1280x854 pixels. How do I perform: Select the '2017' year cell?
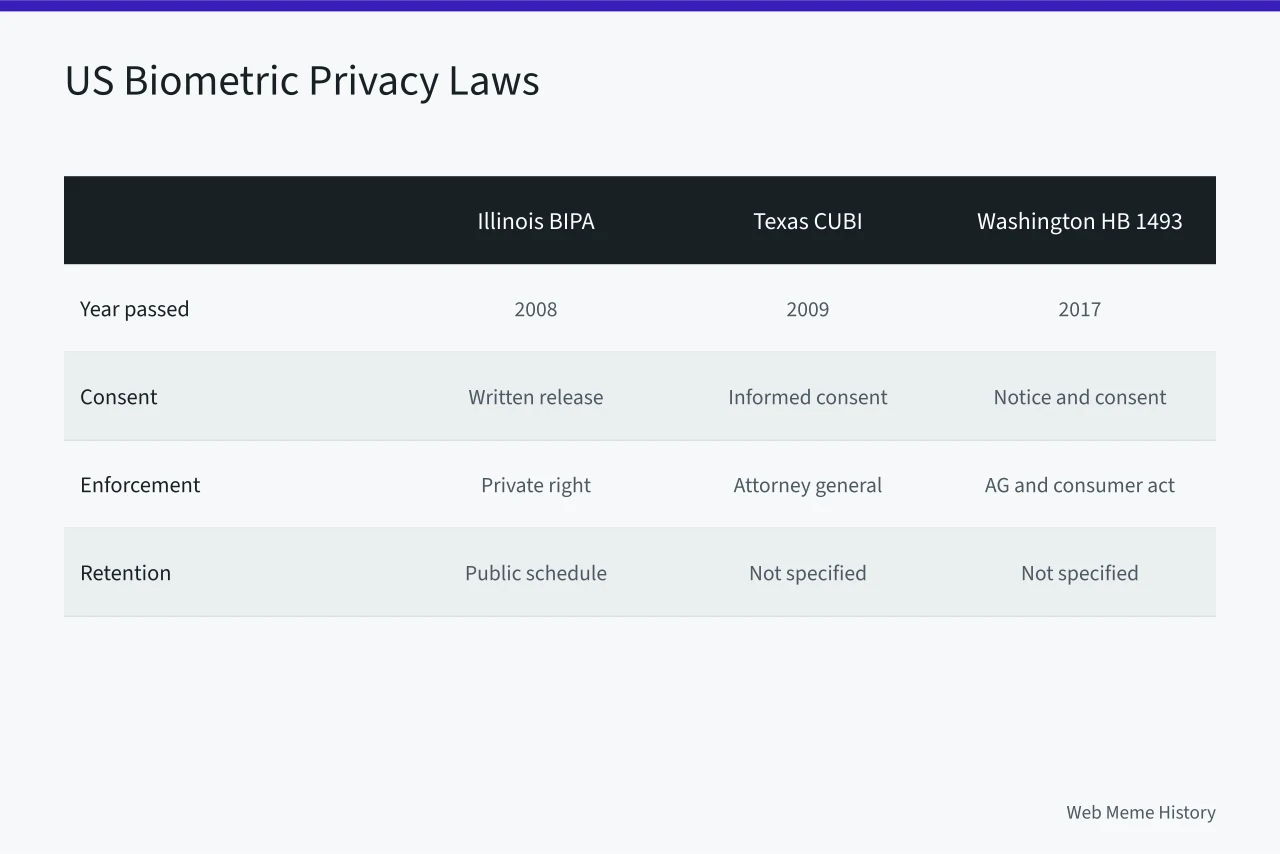[1080, 309]
